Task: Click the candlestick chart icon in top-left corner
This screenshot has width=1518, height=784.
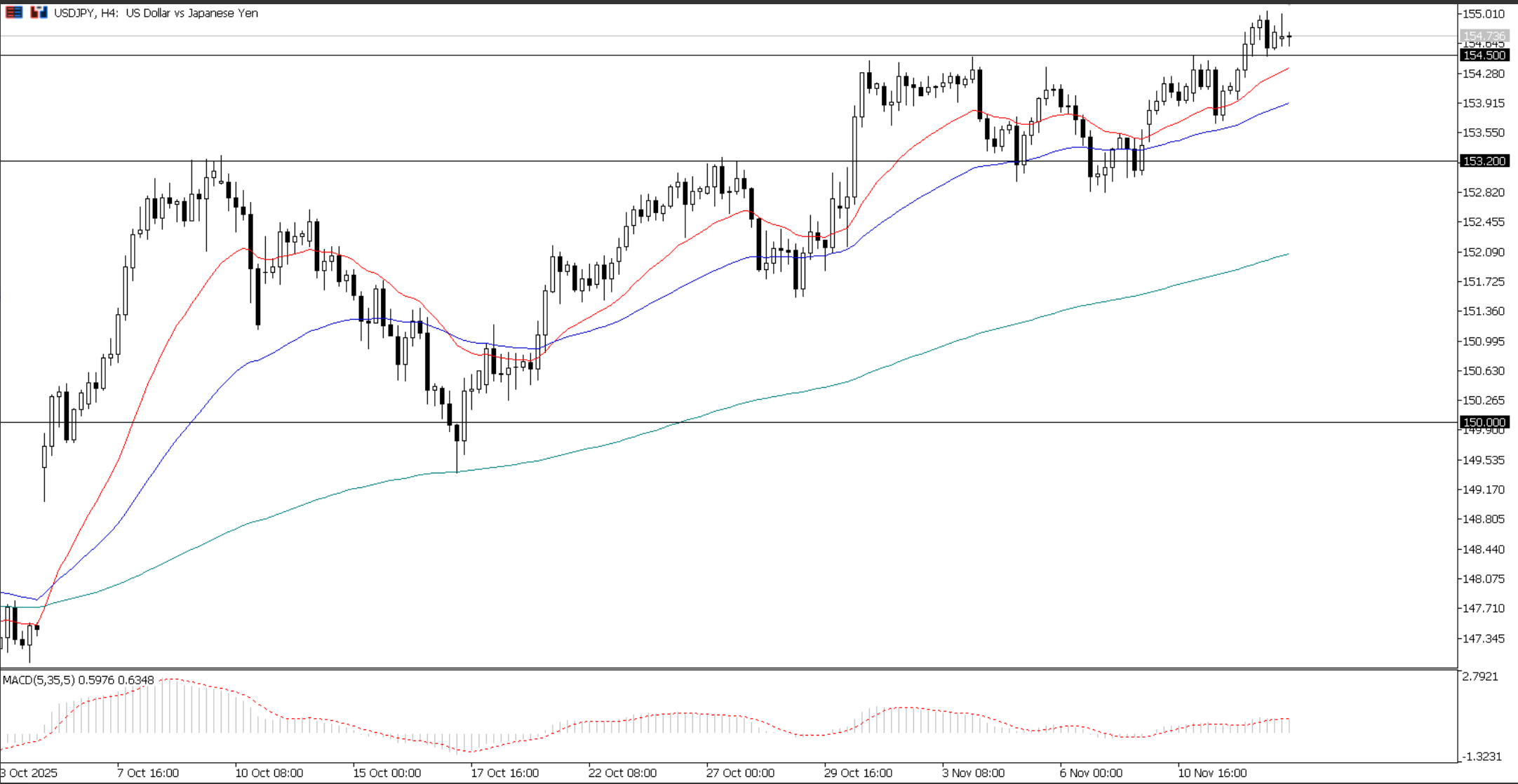Action: pos(39,12)
